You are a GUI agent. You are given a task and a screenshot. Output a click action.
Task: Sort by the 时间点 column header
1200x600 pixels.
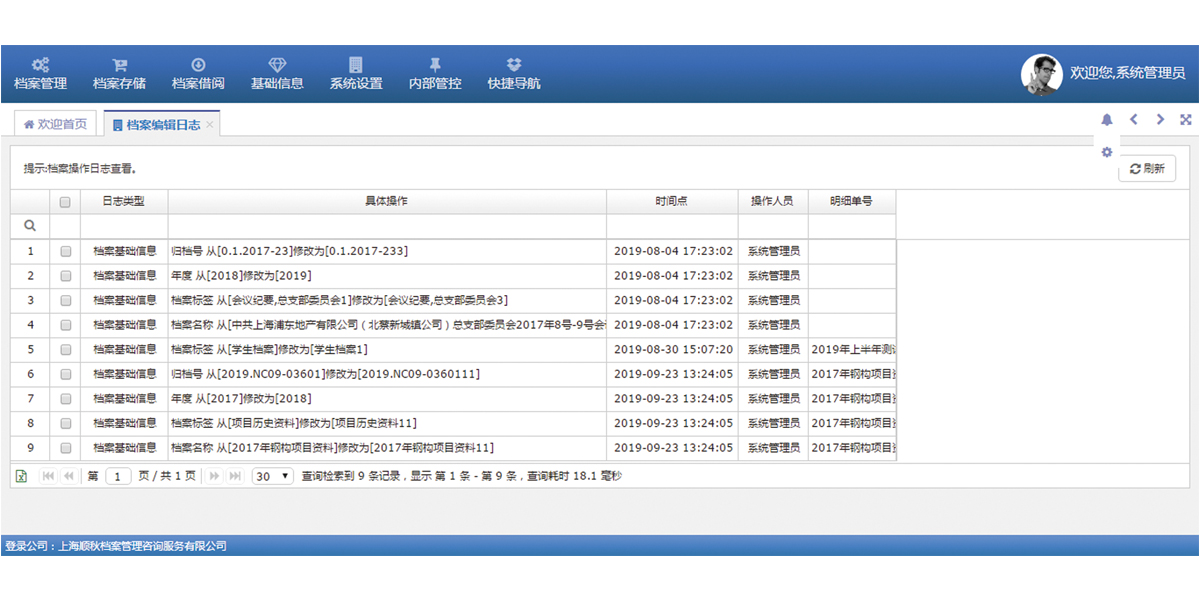pos(672,201)
